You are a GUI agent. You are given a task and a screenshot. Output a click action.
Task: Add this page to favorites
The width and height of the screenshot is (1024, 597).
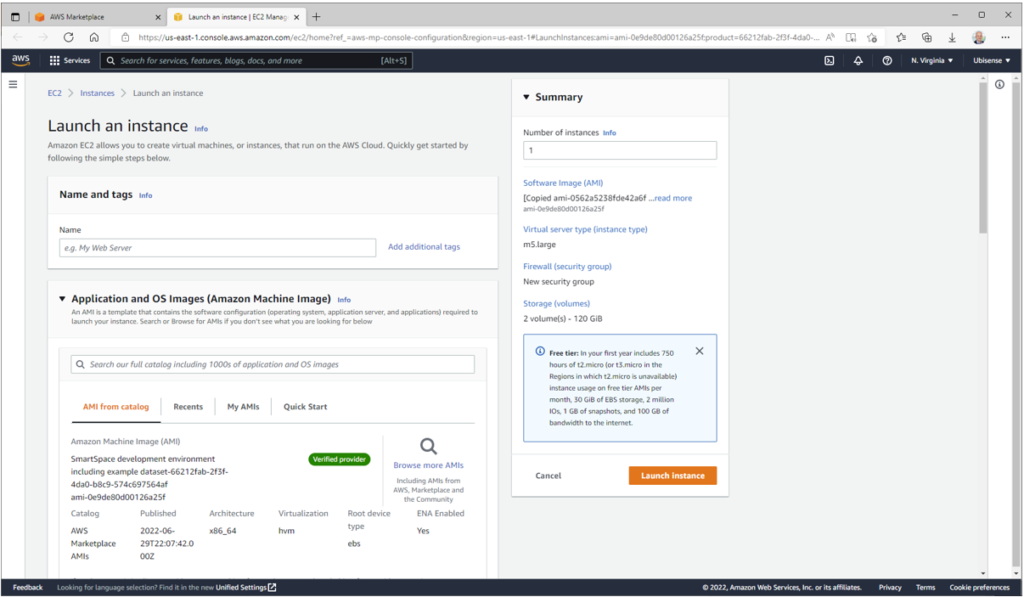click(872, 37)
